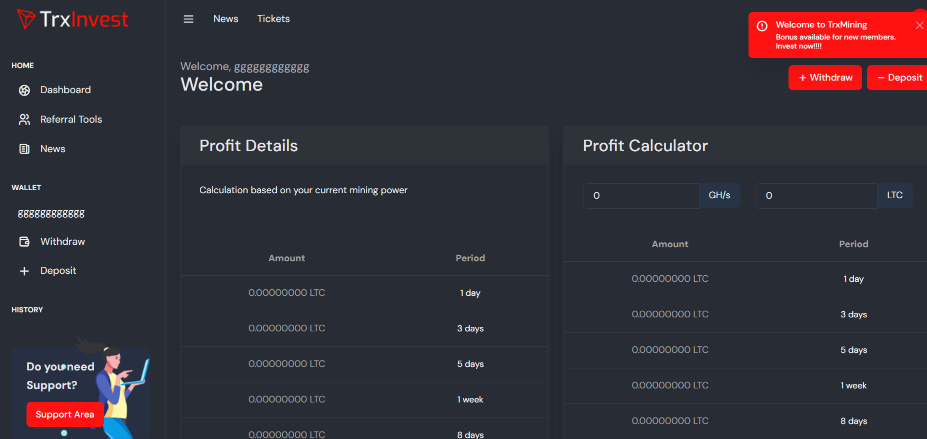Click the support illustration image
927x439 pixels.
coord(122,385)
